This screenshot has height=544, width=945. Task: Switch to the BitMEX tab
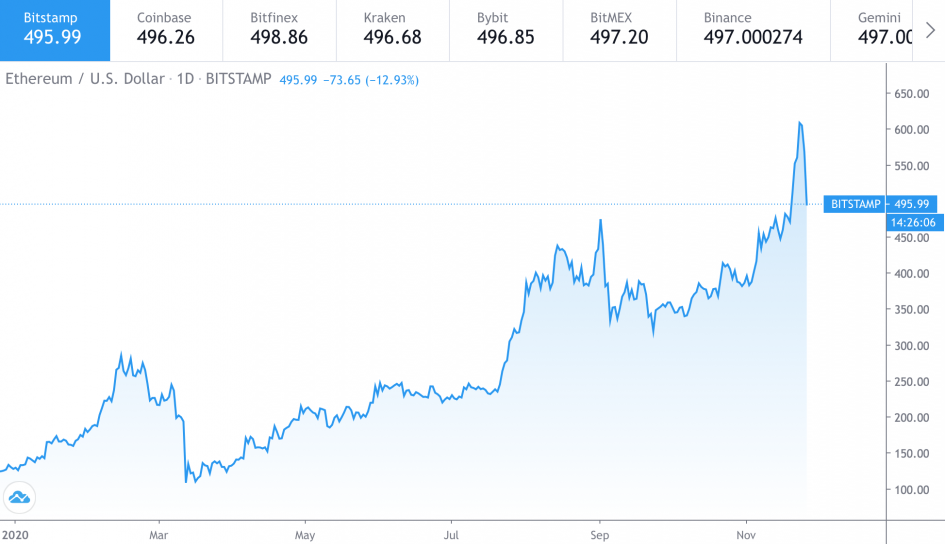coord(618,28)
